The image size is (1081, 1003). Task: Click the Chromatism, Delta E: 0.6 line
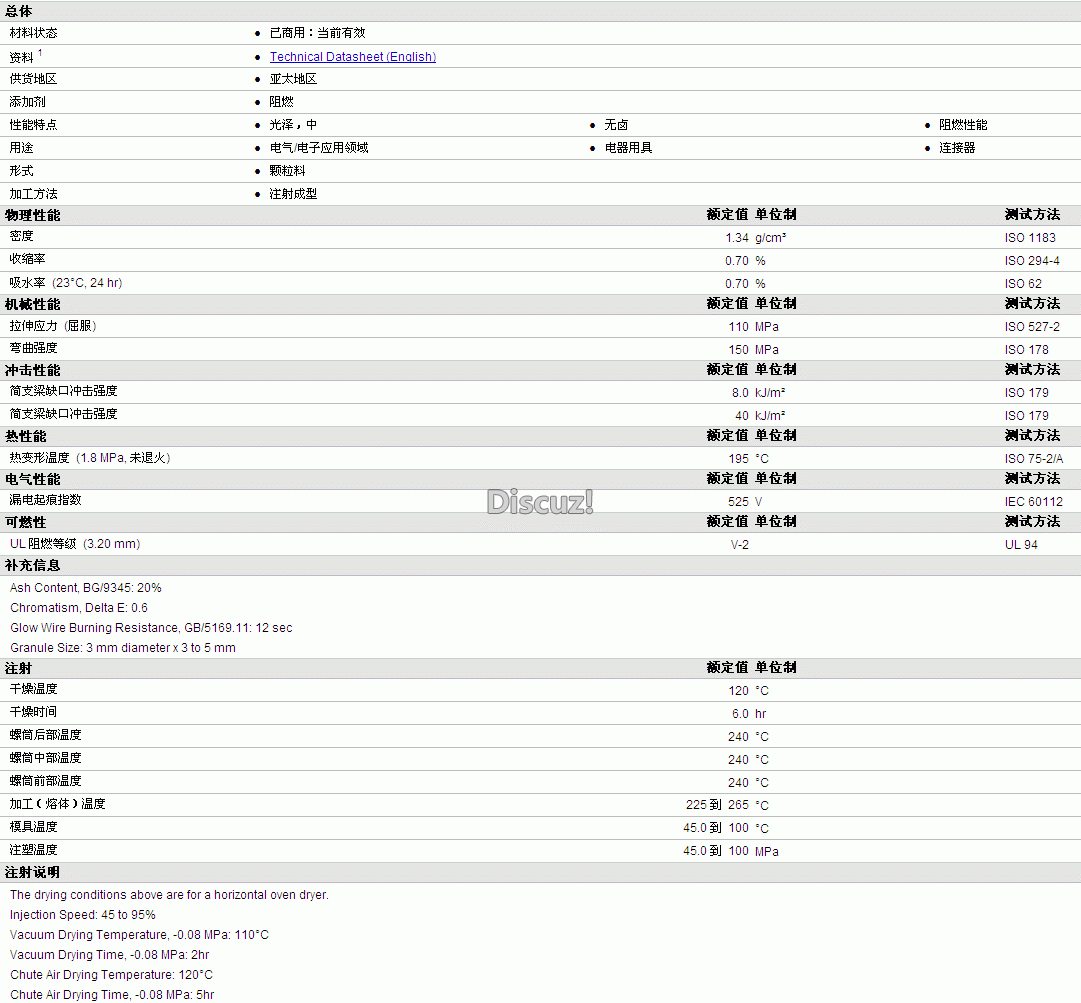(79, 608)
